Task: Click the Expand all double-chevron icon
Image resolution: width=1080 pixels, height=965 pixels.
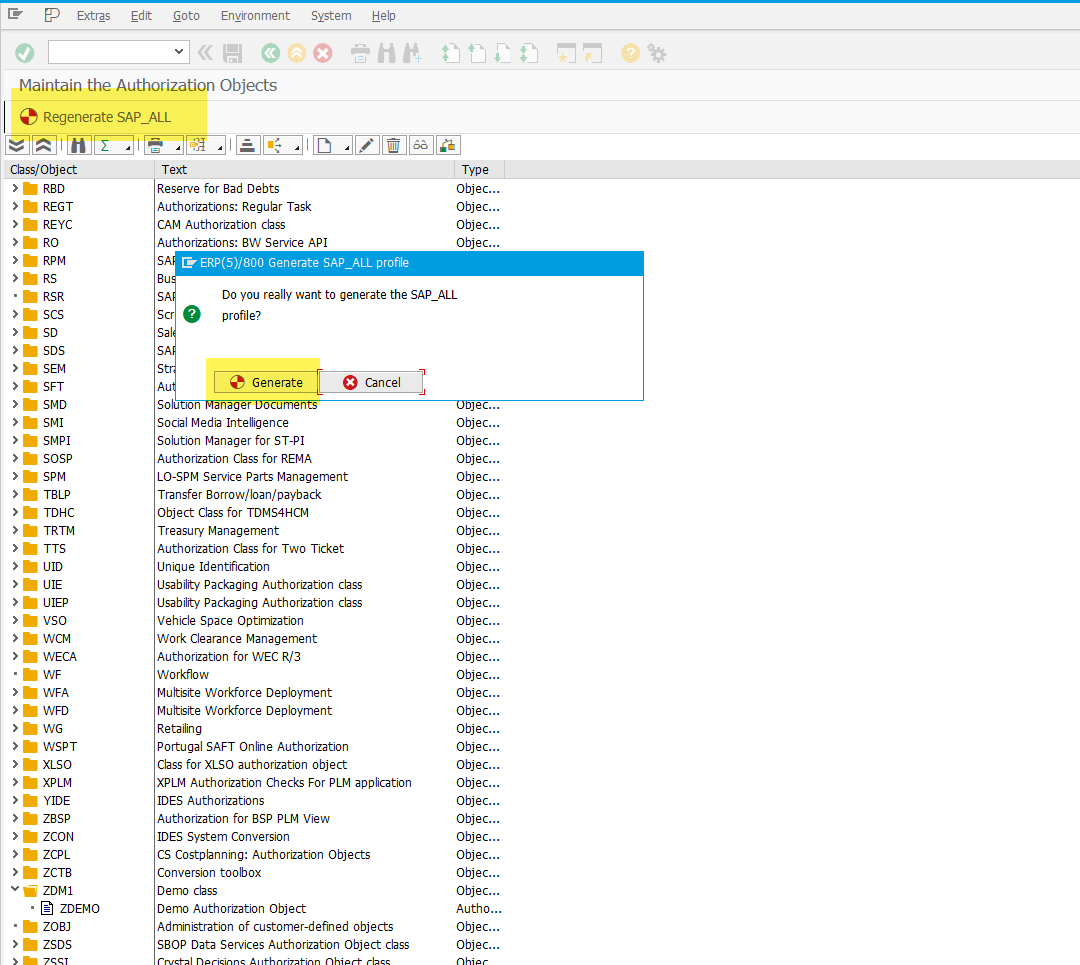Action: (16, 145)
